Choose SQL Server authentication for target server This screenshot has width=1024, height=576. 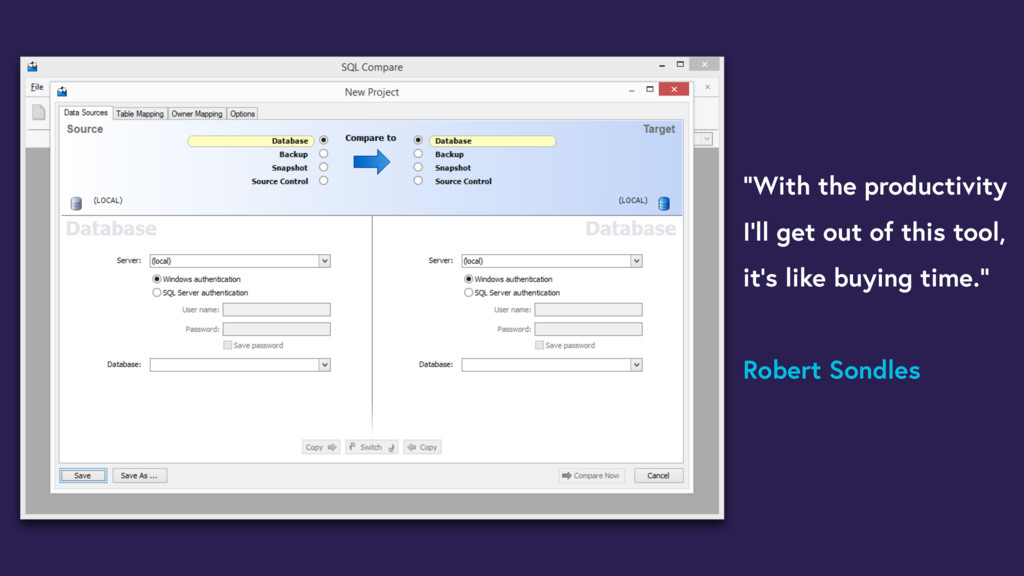tap(468, 293)
